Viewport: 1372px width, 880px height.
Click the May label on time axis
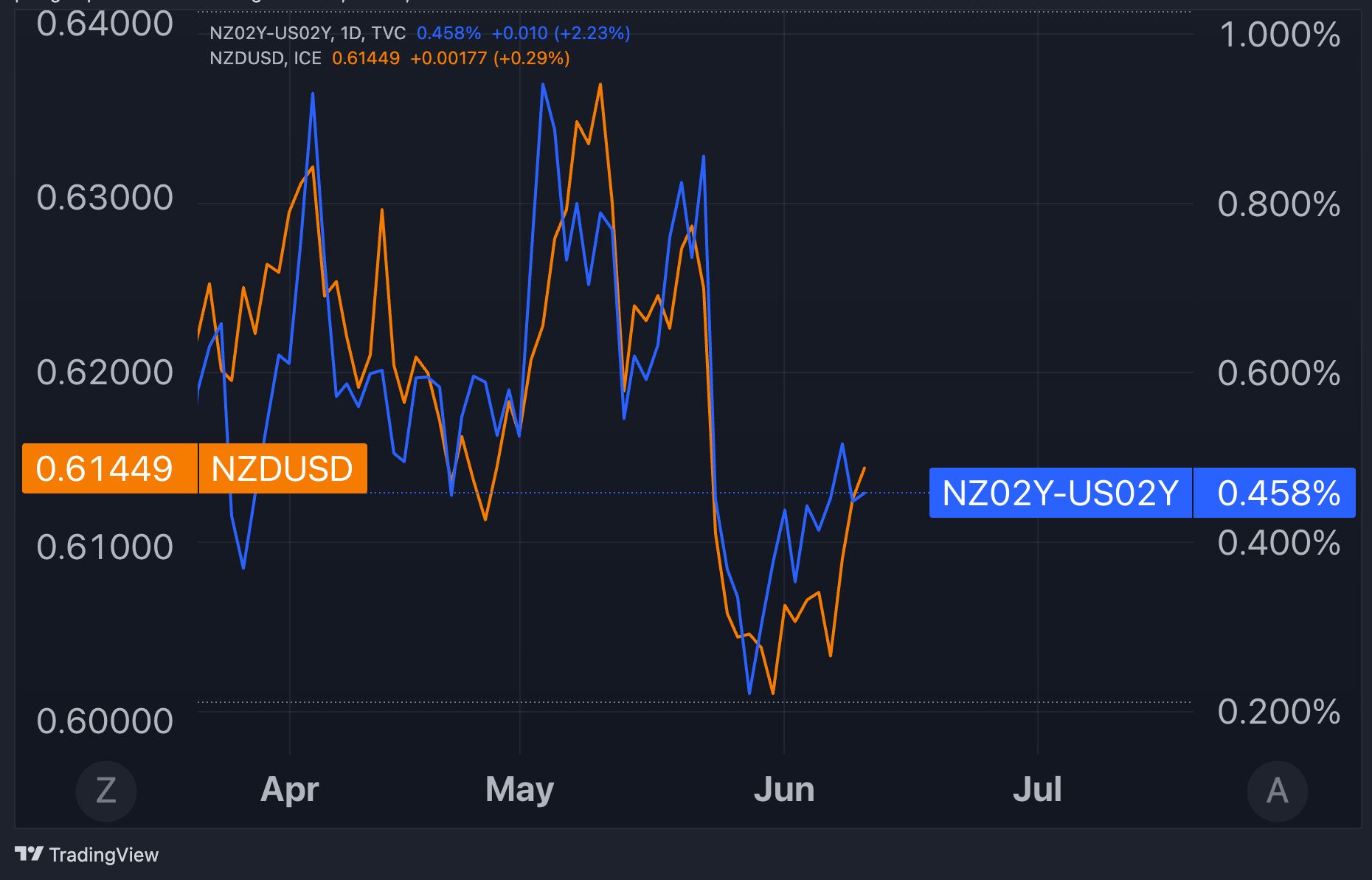519,790
